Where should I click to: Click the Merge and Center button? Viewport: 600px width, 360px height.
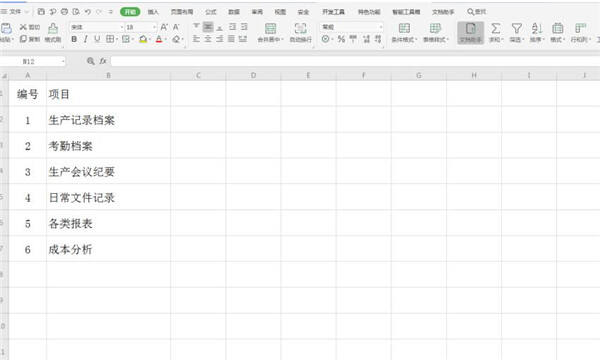(271, 32)
